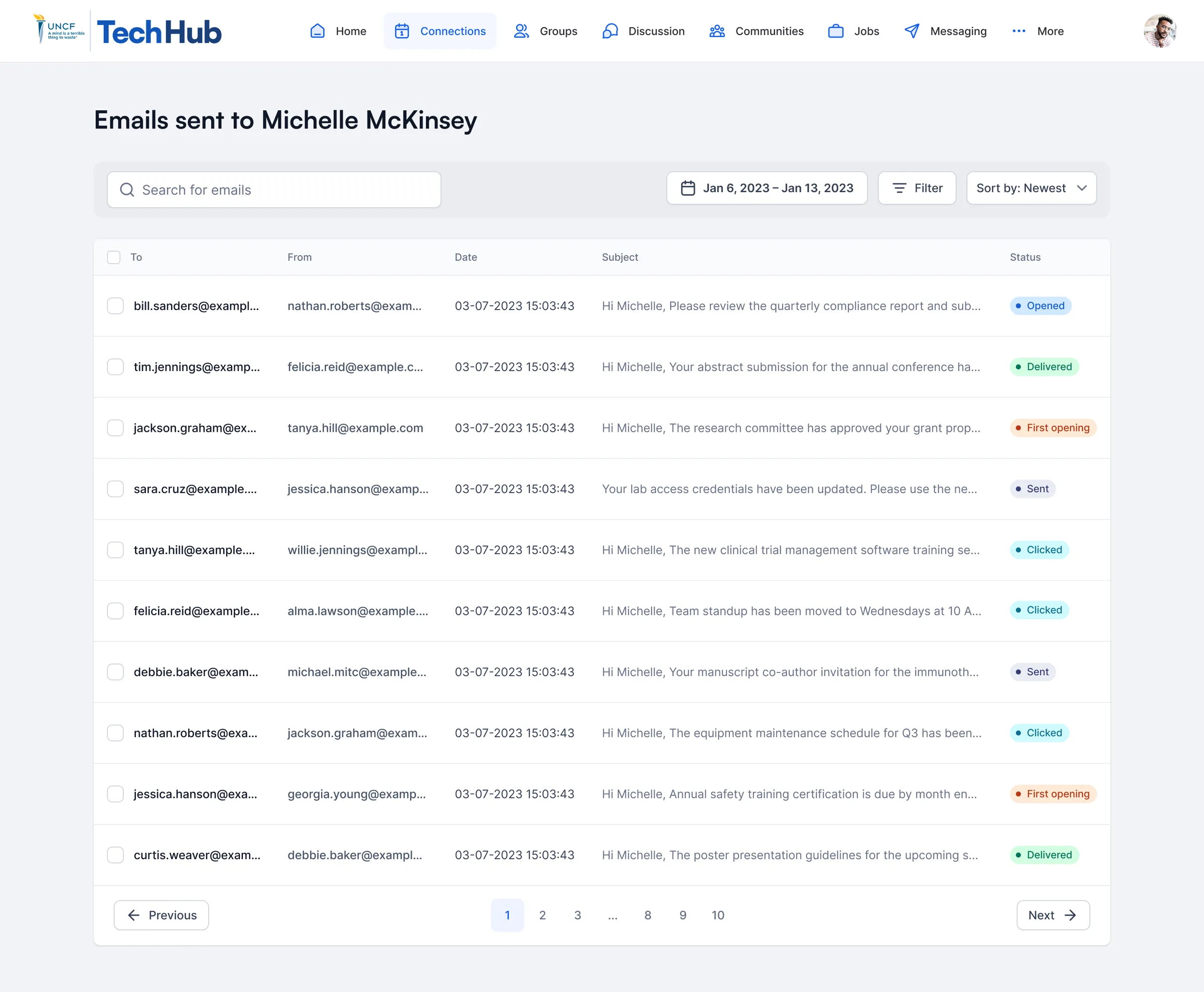Click the Status column header
Screen dimensions: 1204x992
[1025, 257]
